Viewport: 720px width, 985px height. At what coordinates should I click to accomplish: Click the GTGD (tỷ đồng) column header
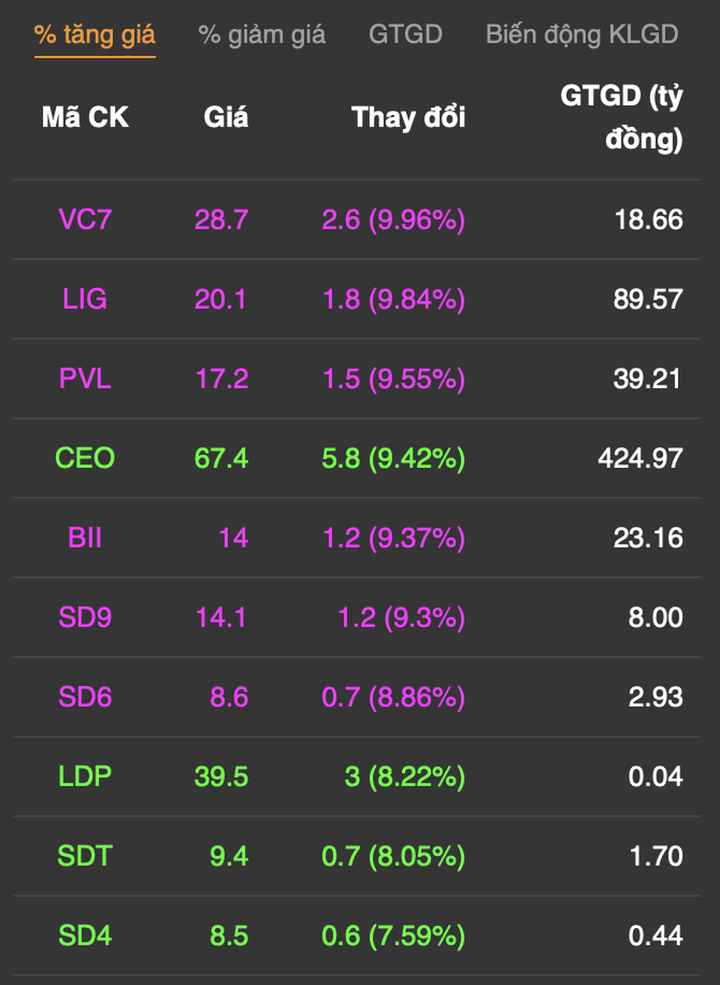(622, 118)
